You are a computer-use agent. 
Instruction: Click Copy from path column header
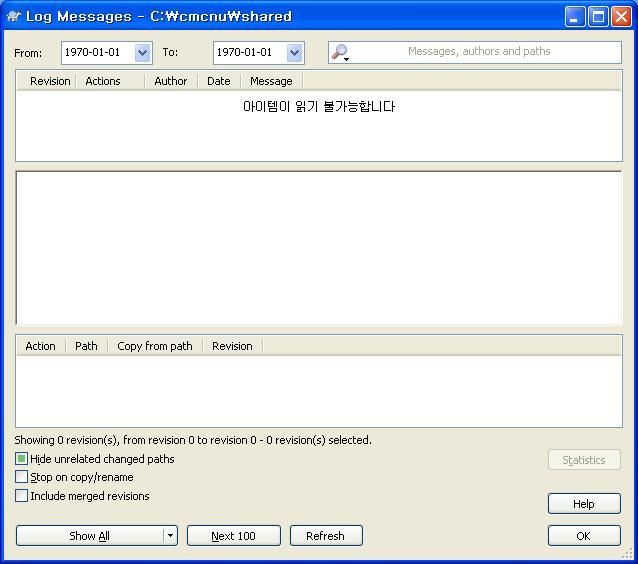pyautogui.click(x=155, y=346)
